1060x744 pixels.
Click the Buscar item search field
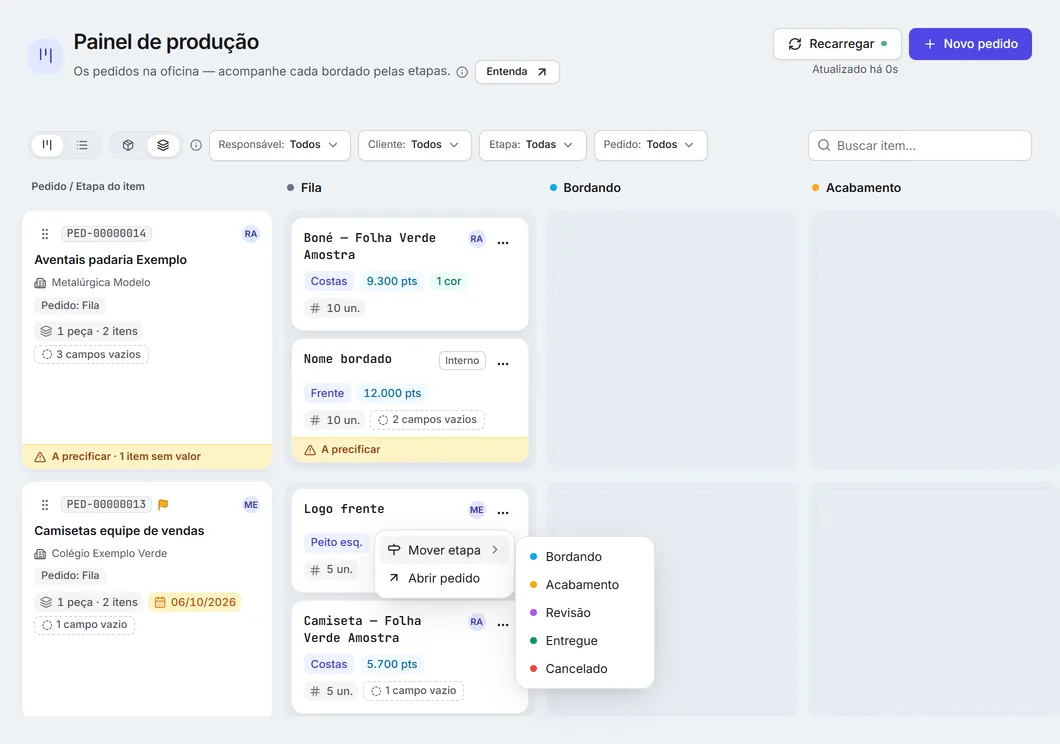point(919,145)
